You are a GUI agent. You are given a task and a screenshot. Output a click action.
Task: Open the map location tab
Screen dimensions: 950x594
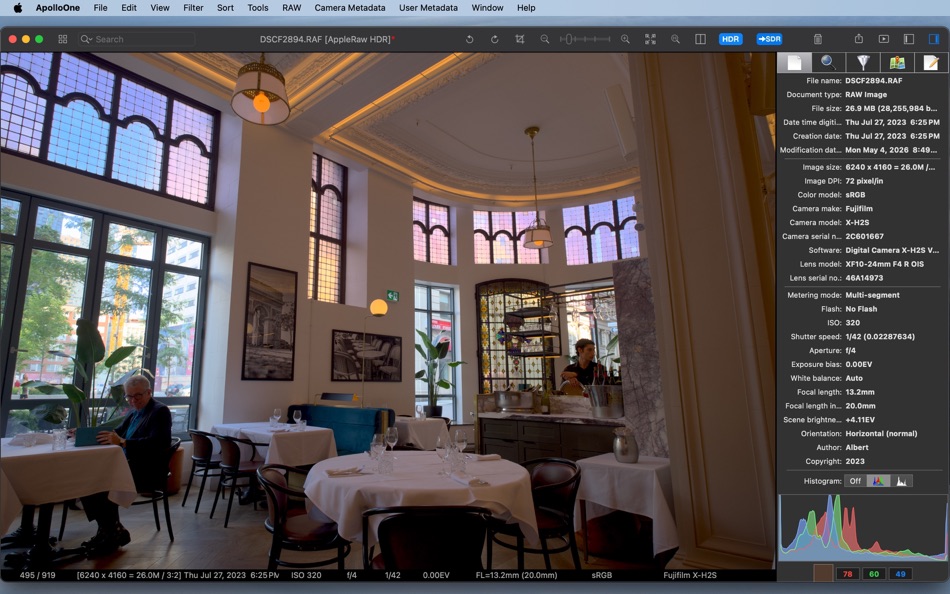click(x=897, y=62)
